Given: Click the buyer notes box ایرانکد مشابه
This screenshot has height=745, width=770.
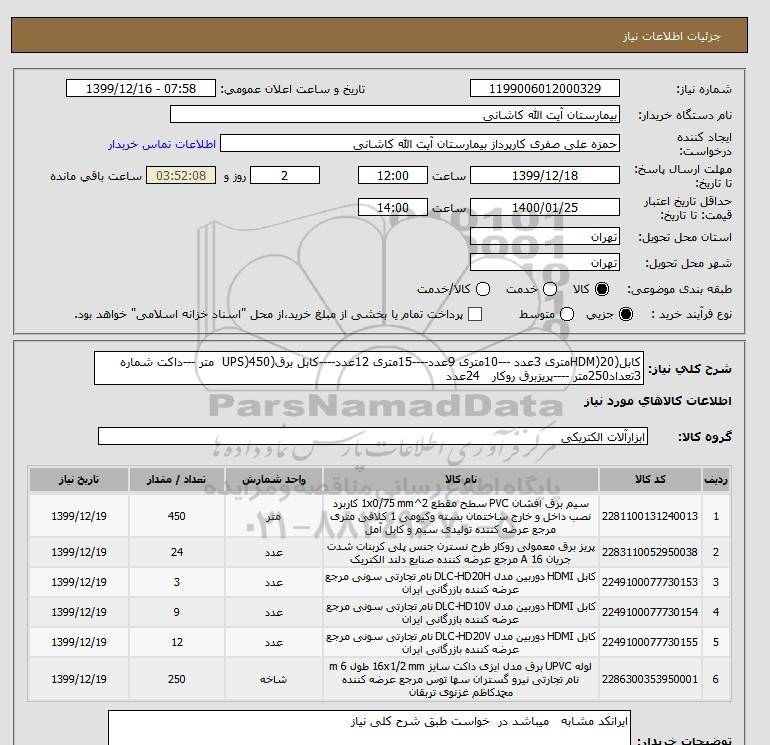Looking at the screenshot, I should coord(369,728).
